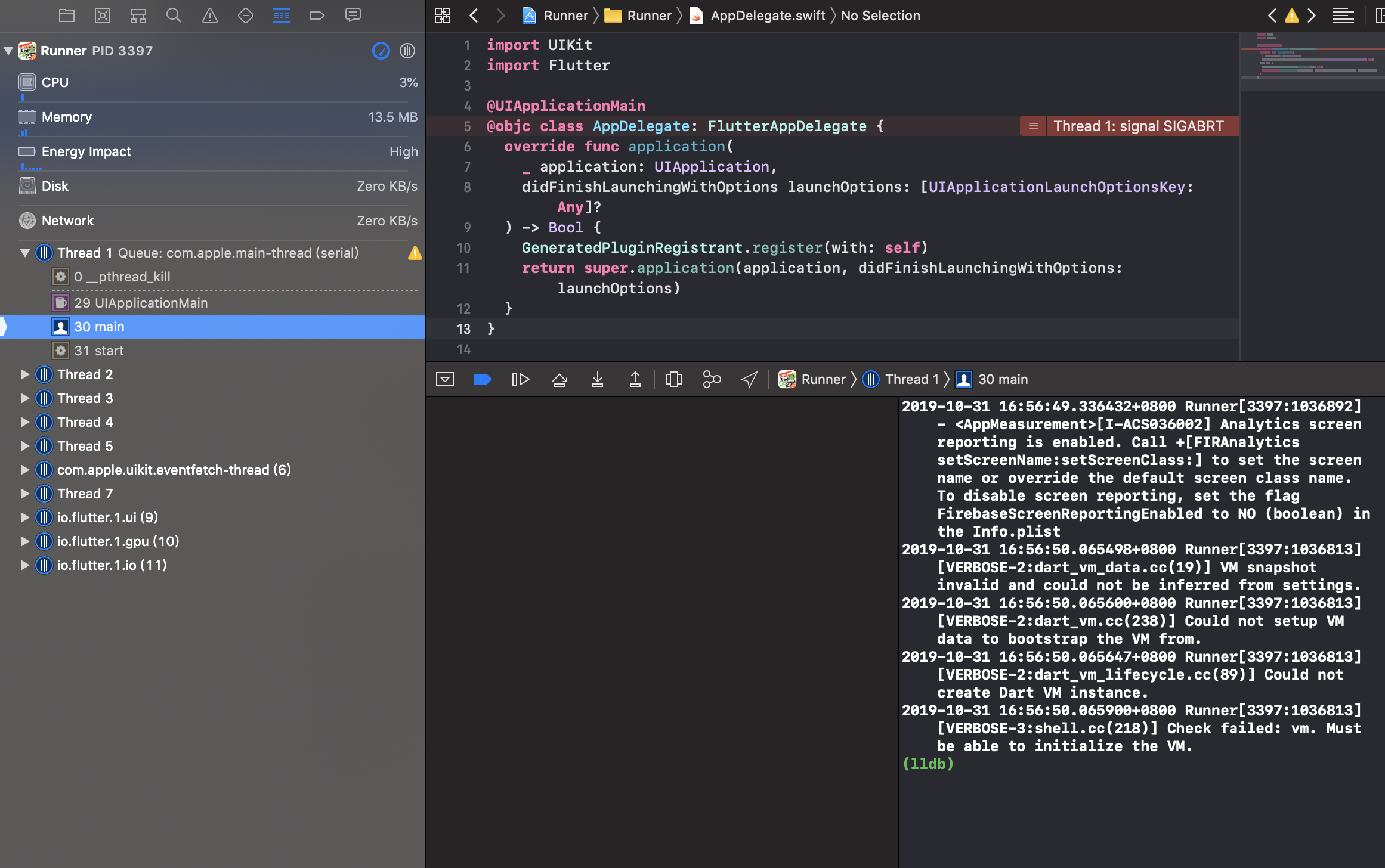The image size is (1385, 868).
Task: Open the related items grid menu
Action: point(443,15)
